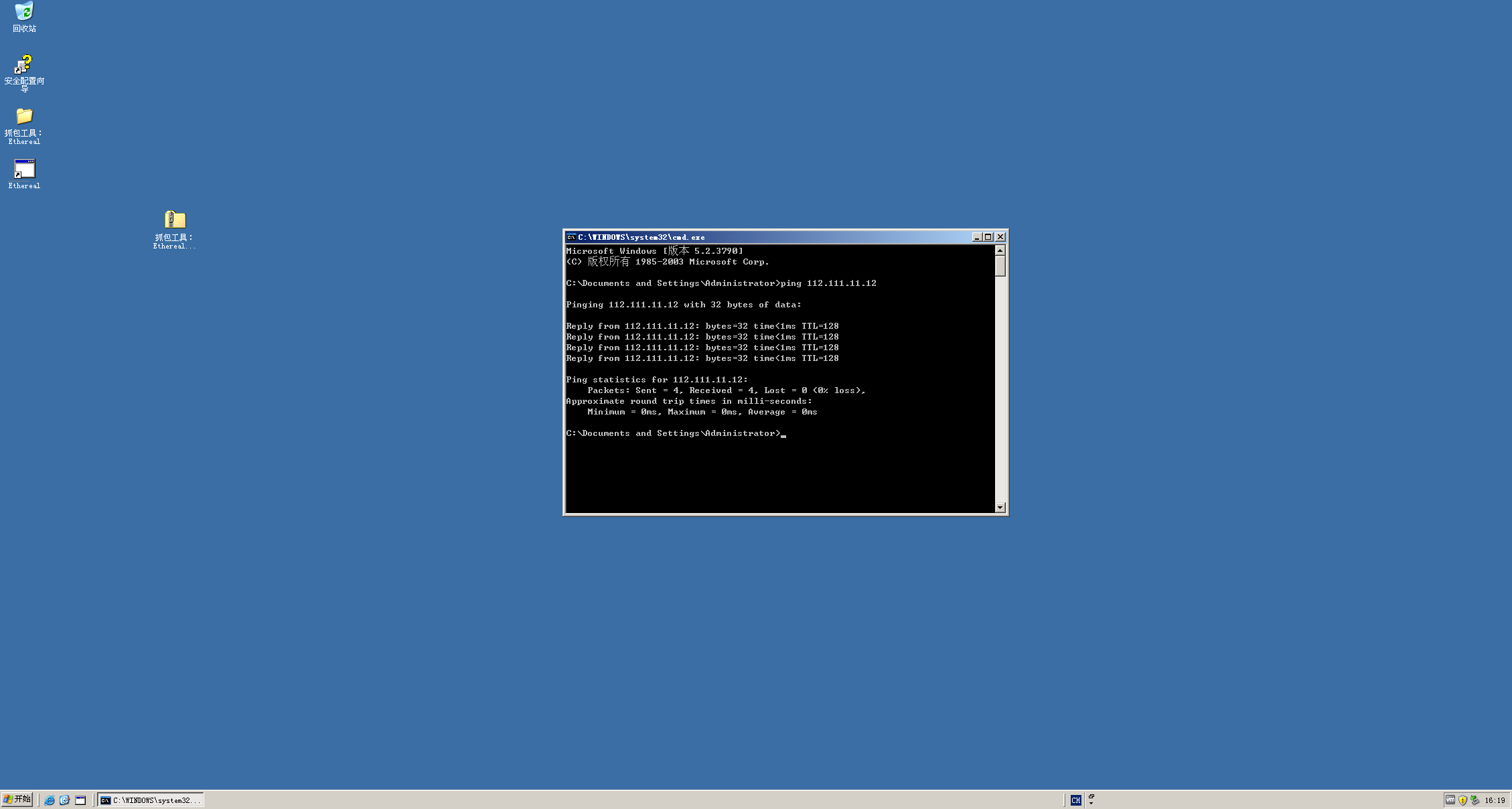Launch Internet Explorer from Quick Launch

50,800
